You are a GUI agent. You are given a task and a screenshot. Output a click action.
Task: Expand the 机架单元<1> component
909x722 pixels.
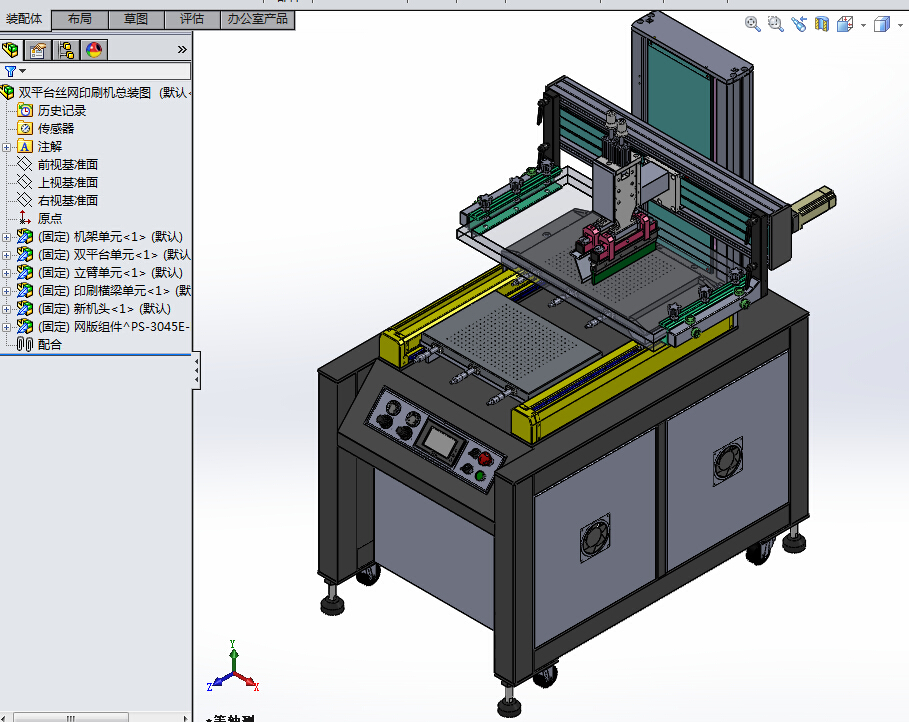[x=6, y=237]
